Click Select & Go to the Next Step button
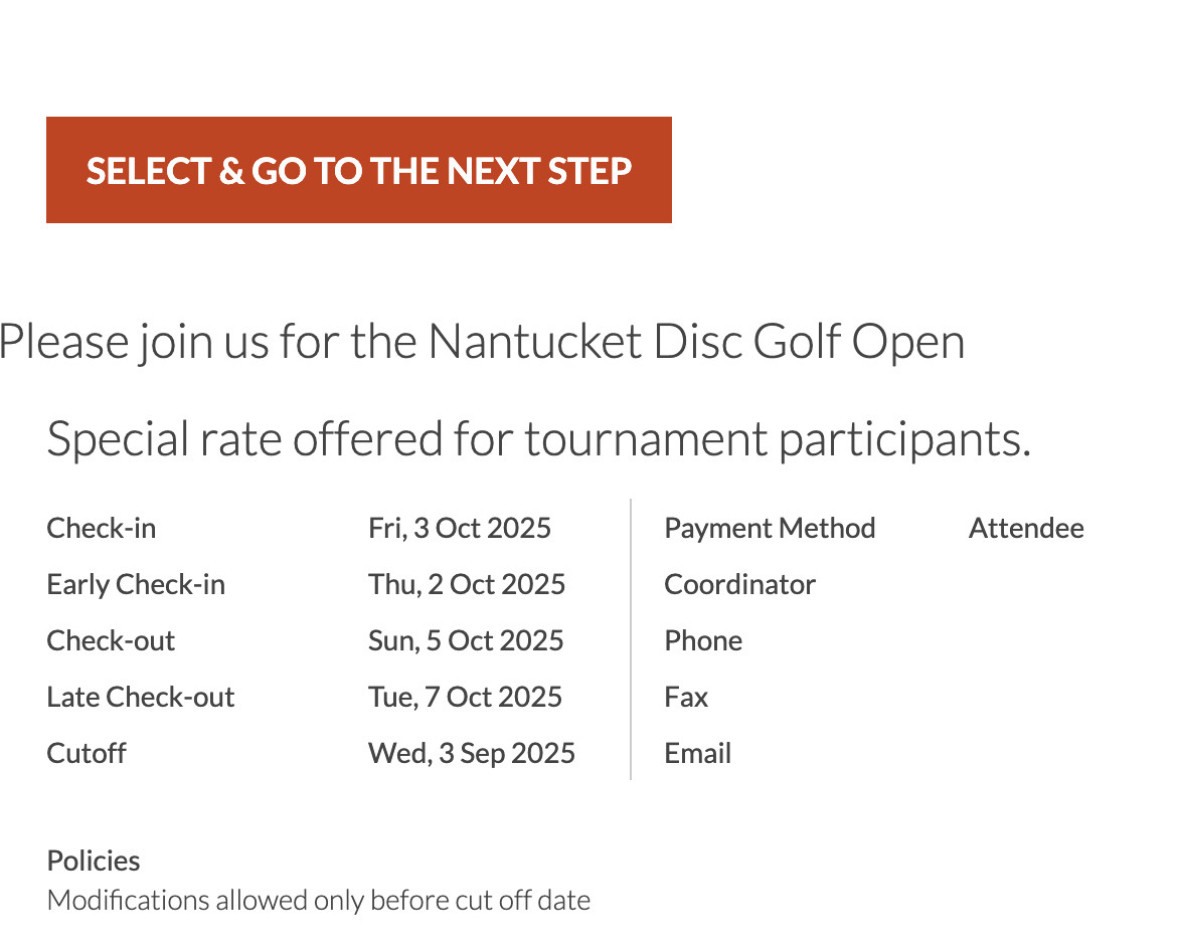 [358, 170]
